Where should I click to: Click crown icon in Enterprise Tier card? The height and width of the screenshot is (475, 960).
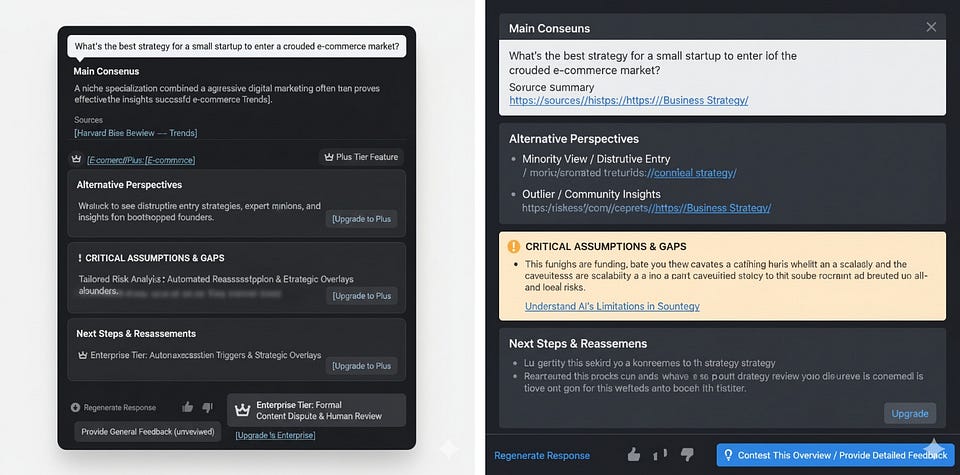[242, 410]
